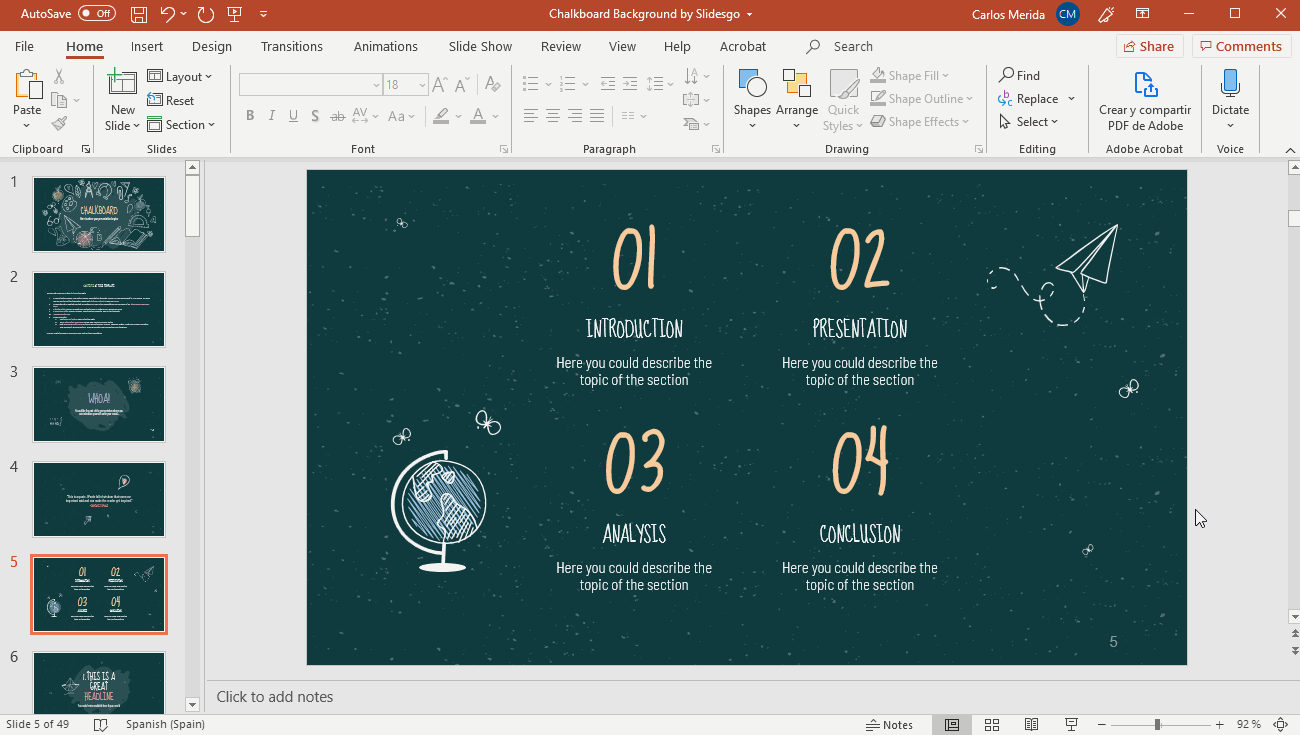The height and width of the screenshot is (735, 1300).
Task: Clear all text formatting
Action: pos(493,84)
